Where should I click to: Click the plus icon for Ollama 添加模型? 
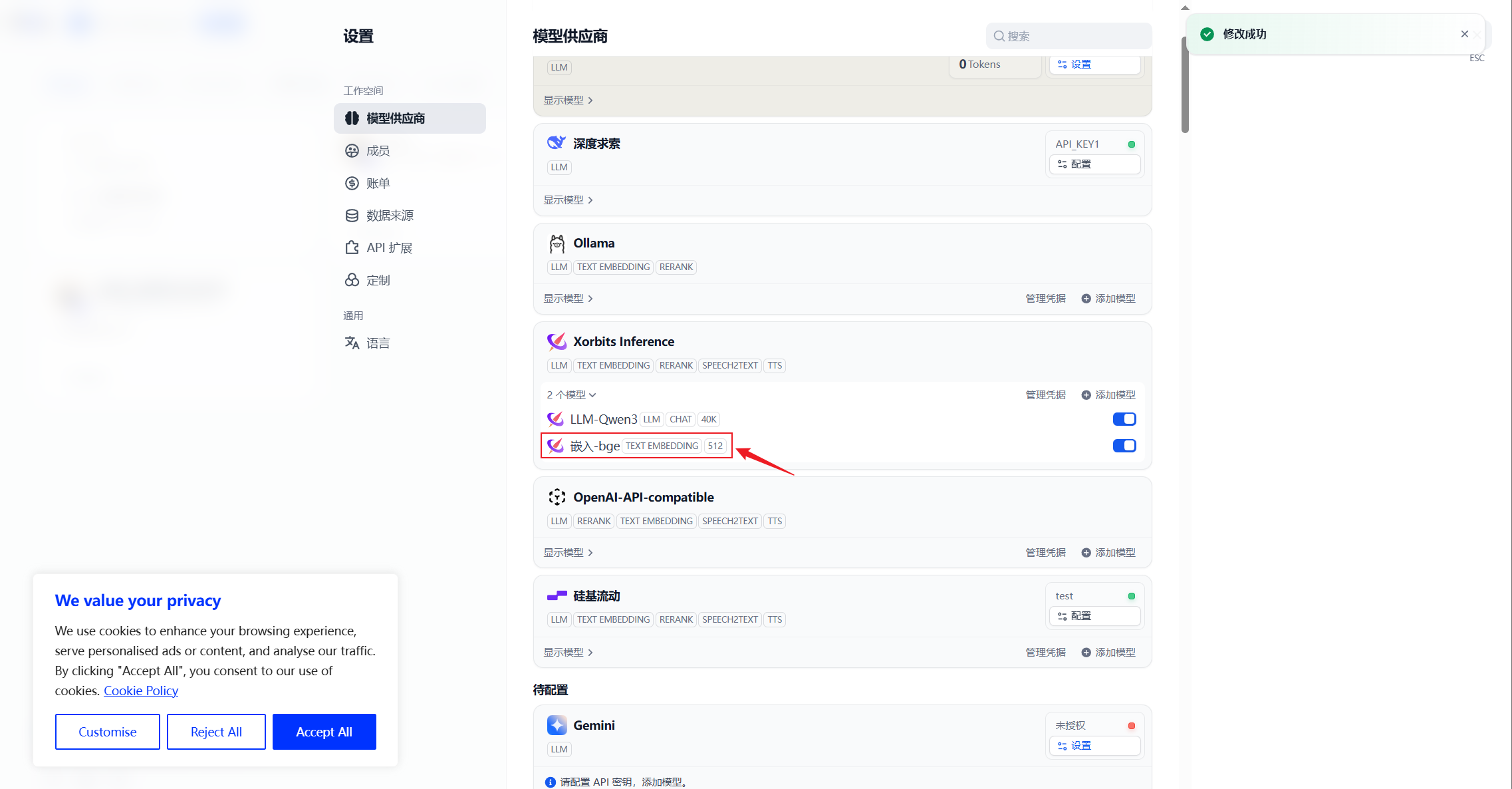click(x=1086, y=299)
